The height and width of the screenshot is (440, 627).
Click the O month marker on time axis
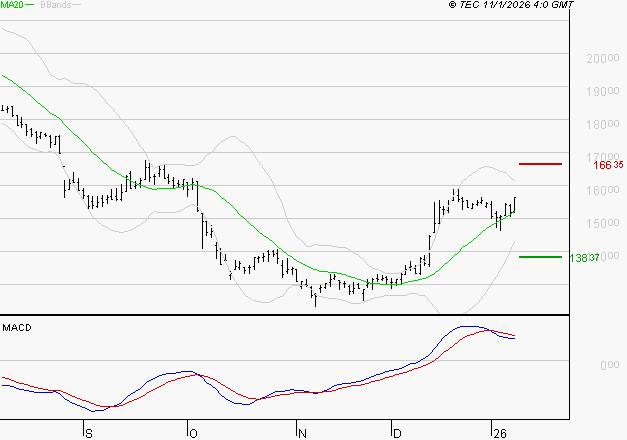(x=193, y=434)
